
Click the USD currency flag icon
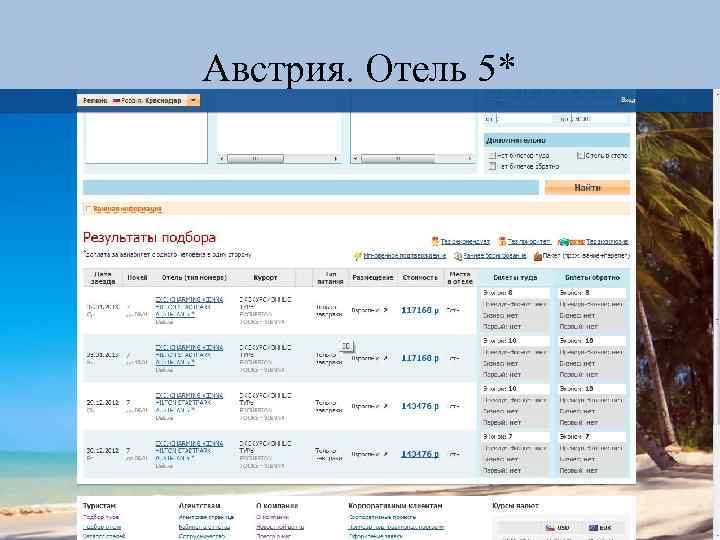click(550, 528)
